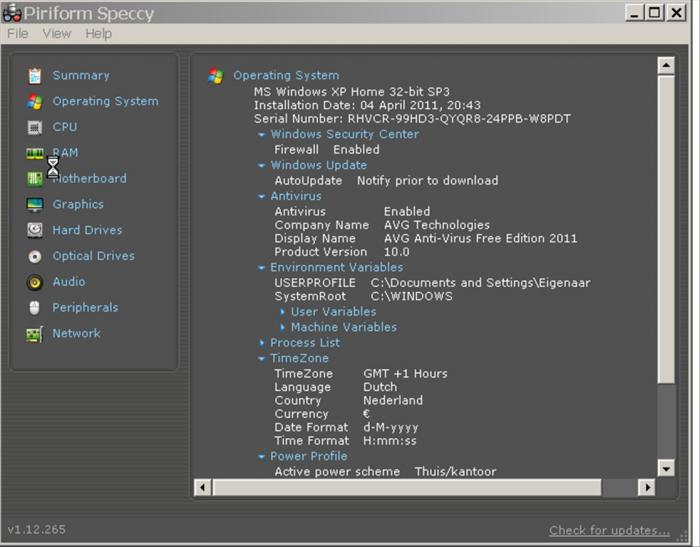Click the vertical scrollbar down arrow
The height and width of the screenshot is (547, 700).
tap(666, 468)
